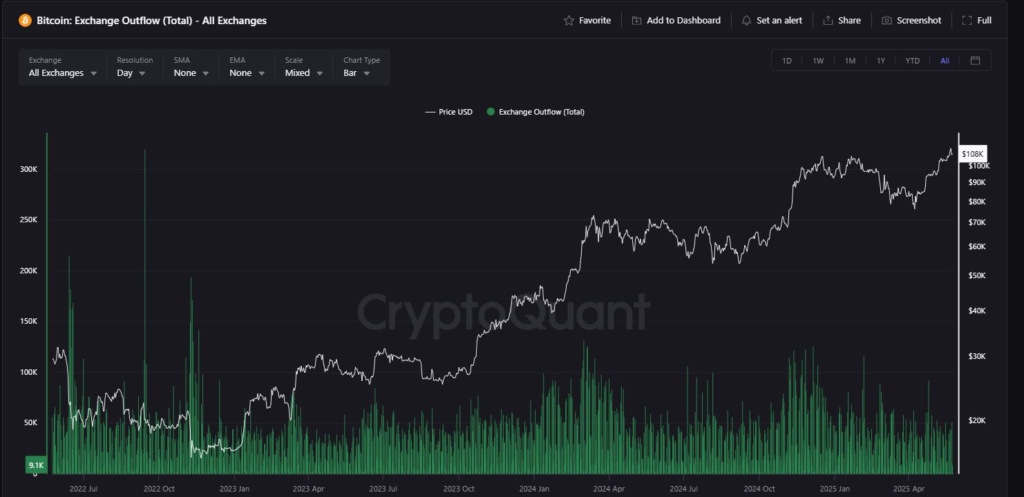Select the YTD time range
This screenshot has height=497, width=1024.
pos(912,61)
